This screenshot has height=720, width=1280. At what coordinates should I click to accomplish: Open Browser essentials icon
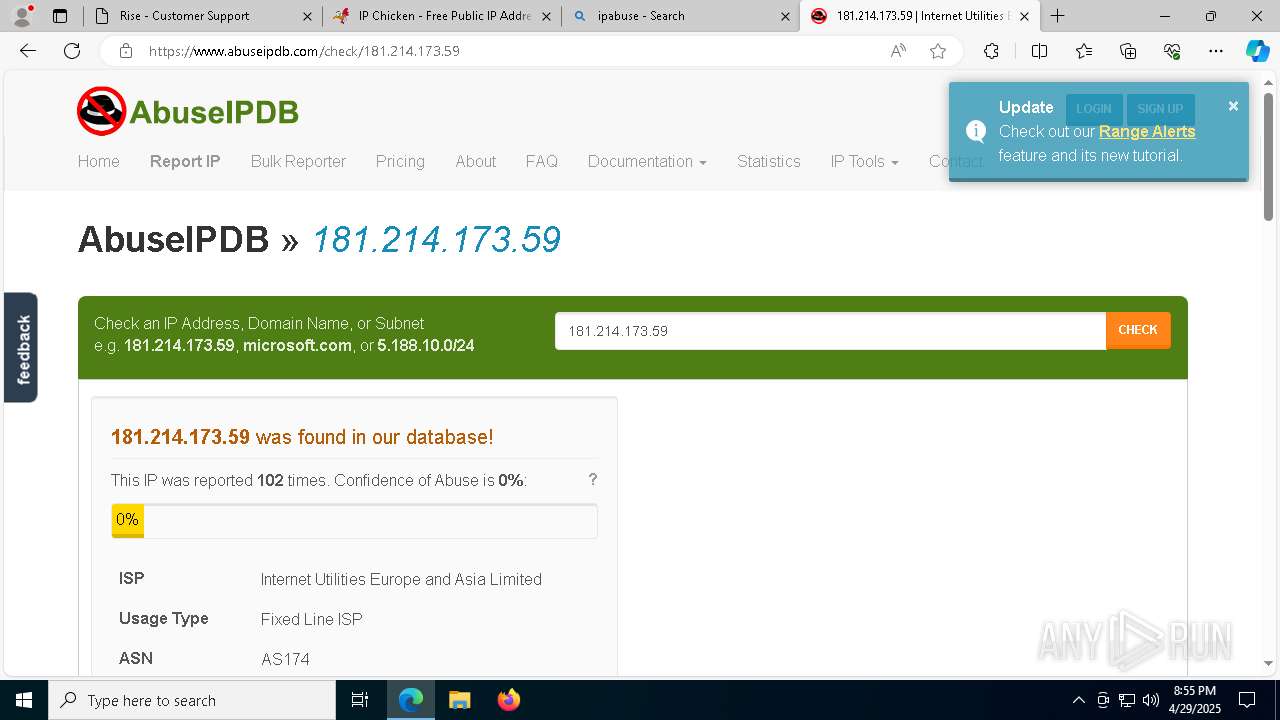point(1172,51)
